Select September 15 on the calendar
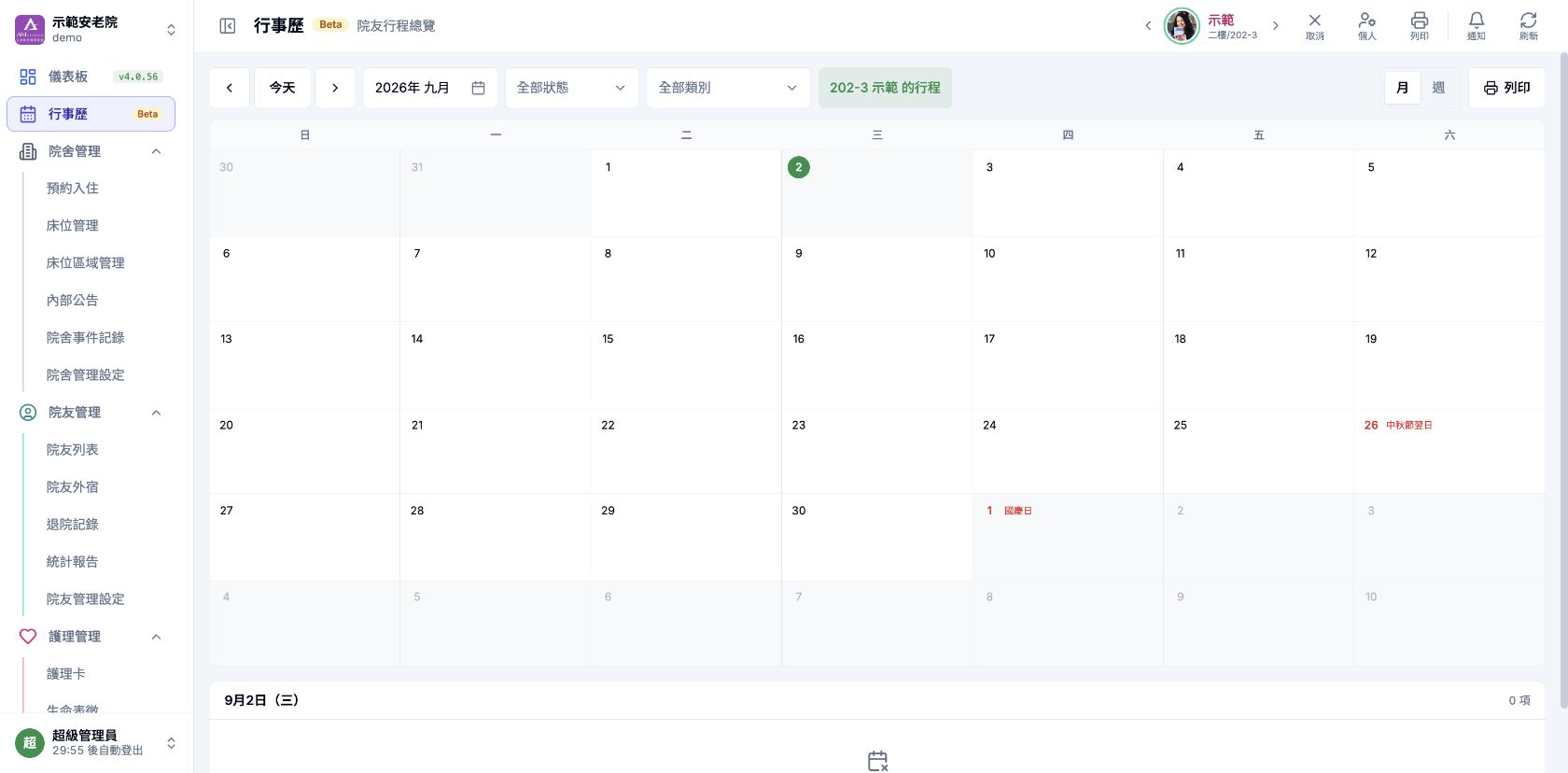Image resolution: width=1568 pixels, height=773 pixels. point(686,365)
